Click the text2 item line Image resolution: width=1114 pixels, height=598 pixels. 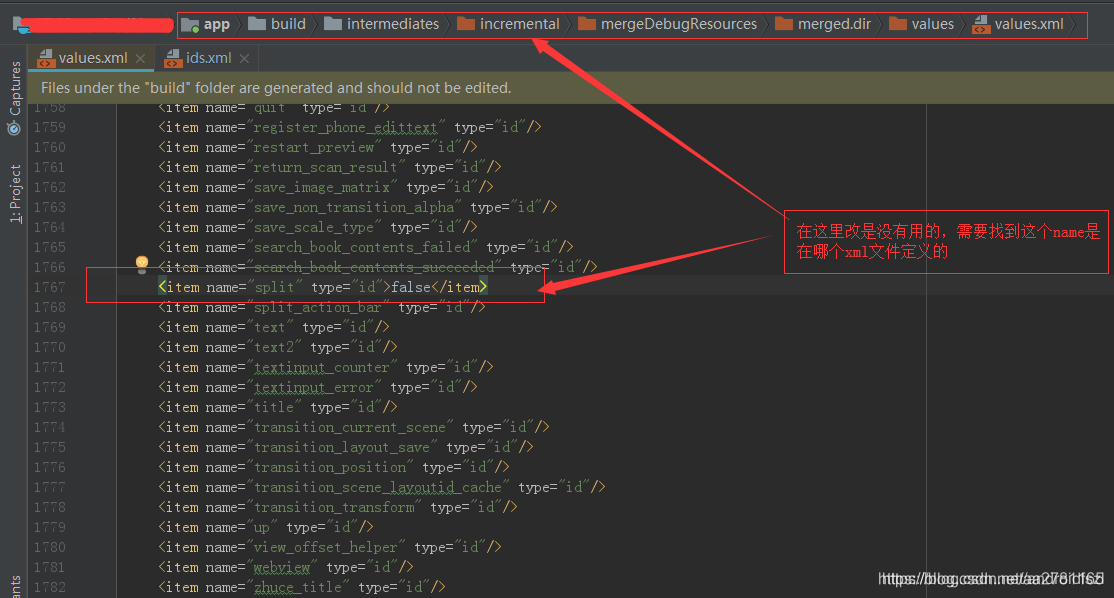click(278, 347)
